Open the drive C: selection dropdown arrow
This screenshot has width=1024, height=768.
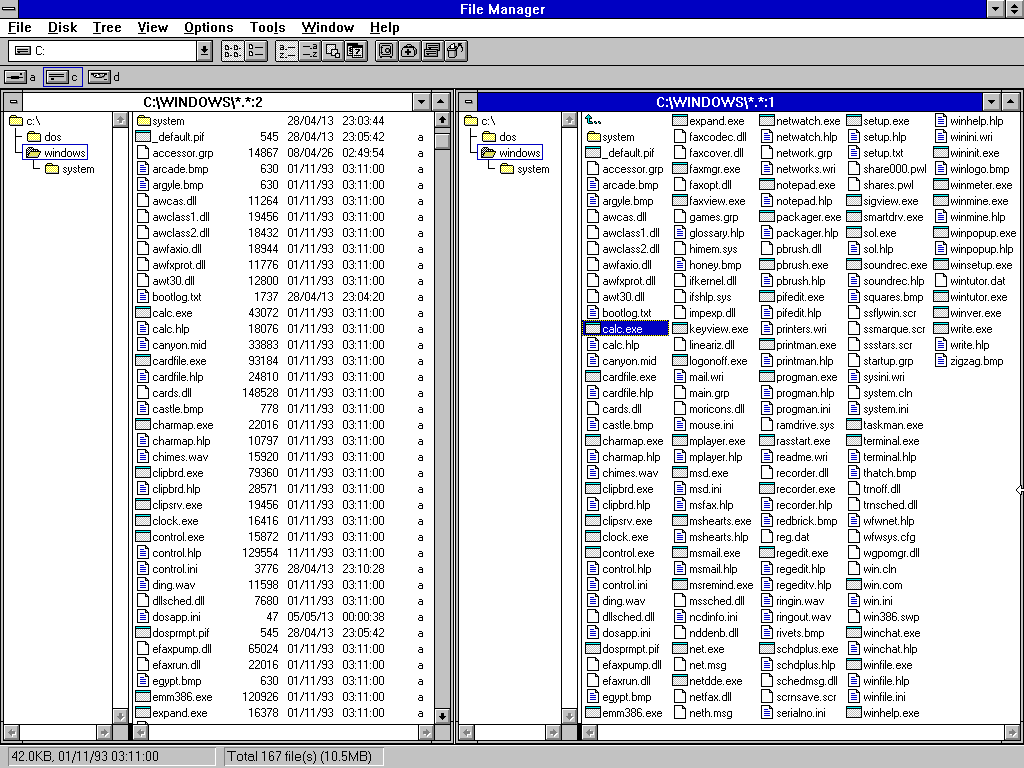(x=205, y=51)
